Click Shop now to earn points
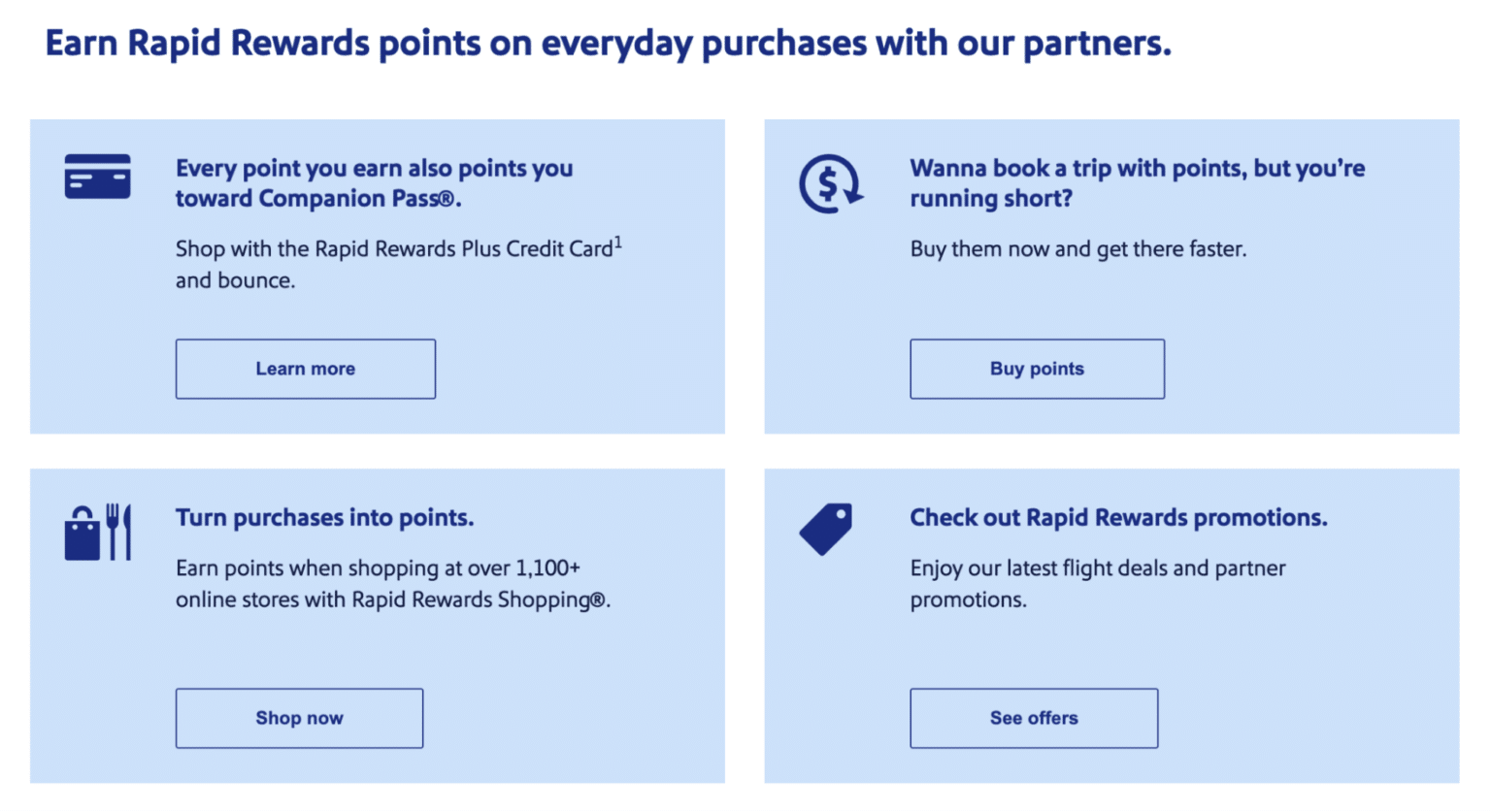The width and height of the screenshot is (1491, 812). (299, 718)
